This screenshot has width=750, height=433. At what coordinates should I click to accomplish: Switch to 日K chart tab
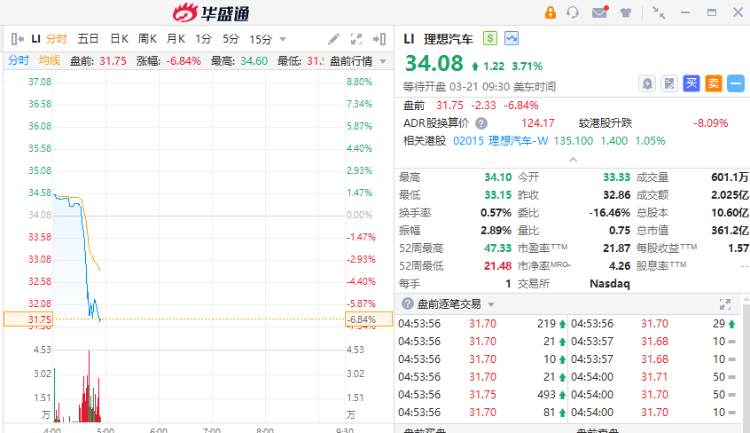119,39
